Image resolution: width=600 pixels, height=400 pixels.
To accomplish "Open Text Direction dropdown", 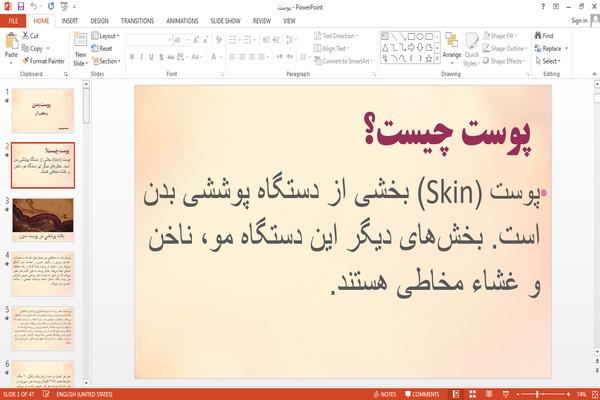I will pos(336,36).
